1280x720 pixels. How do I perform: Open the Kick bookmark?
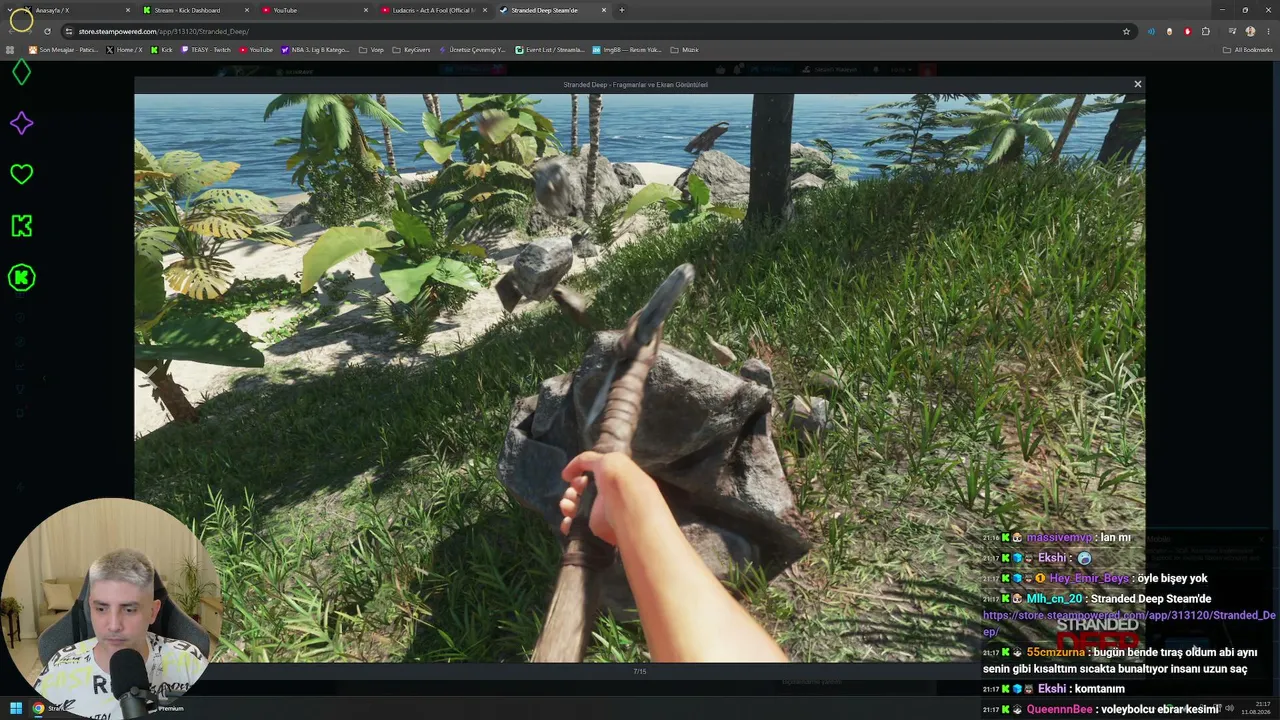161,49
